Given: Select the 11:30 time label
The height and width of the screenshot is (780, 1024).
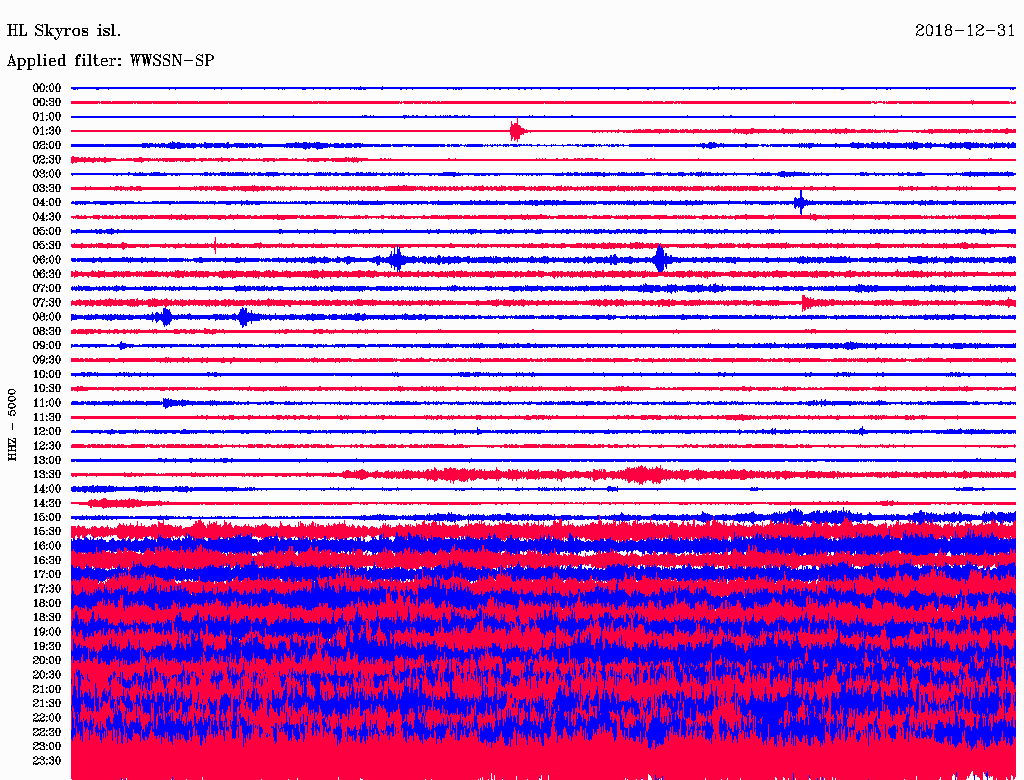Looking at the screenshot, I should (47, 417).
